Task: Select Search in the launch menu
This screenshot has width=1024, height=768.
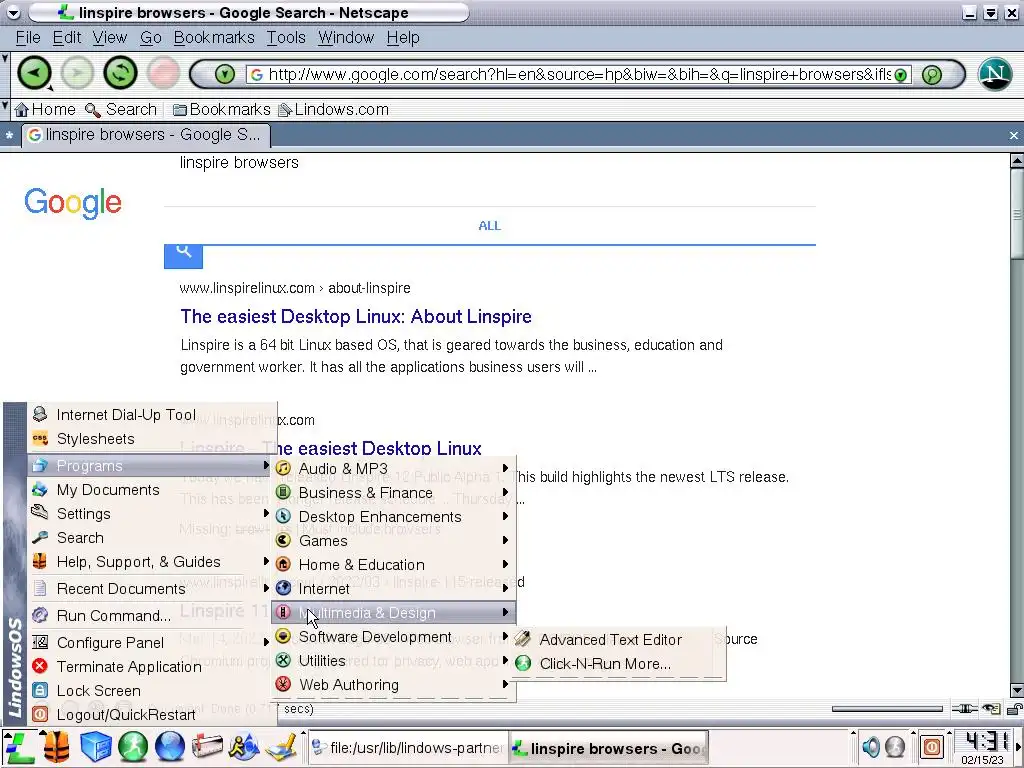Action: point(152,538)
